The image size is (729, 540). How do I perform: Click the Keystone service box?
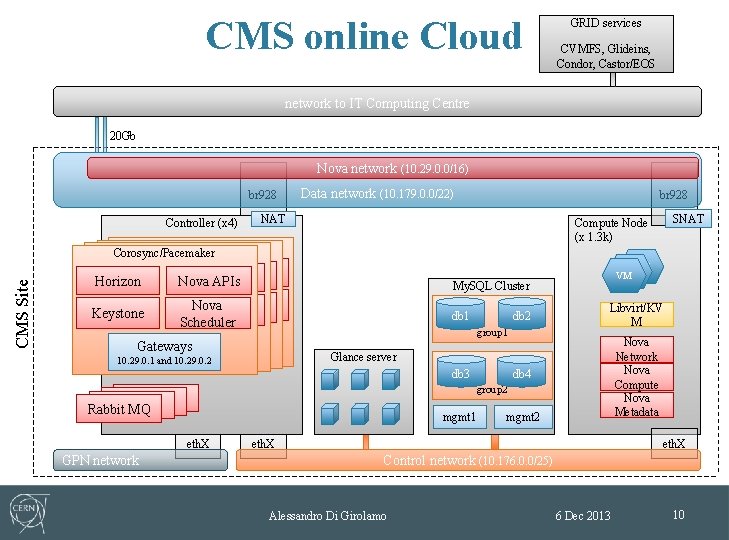pyautogui.click(x=118, y=313)
